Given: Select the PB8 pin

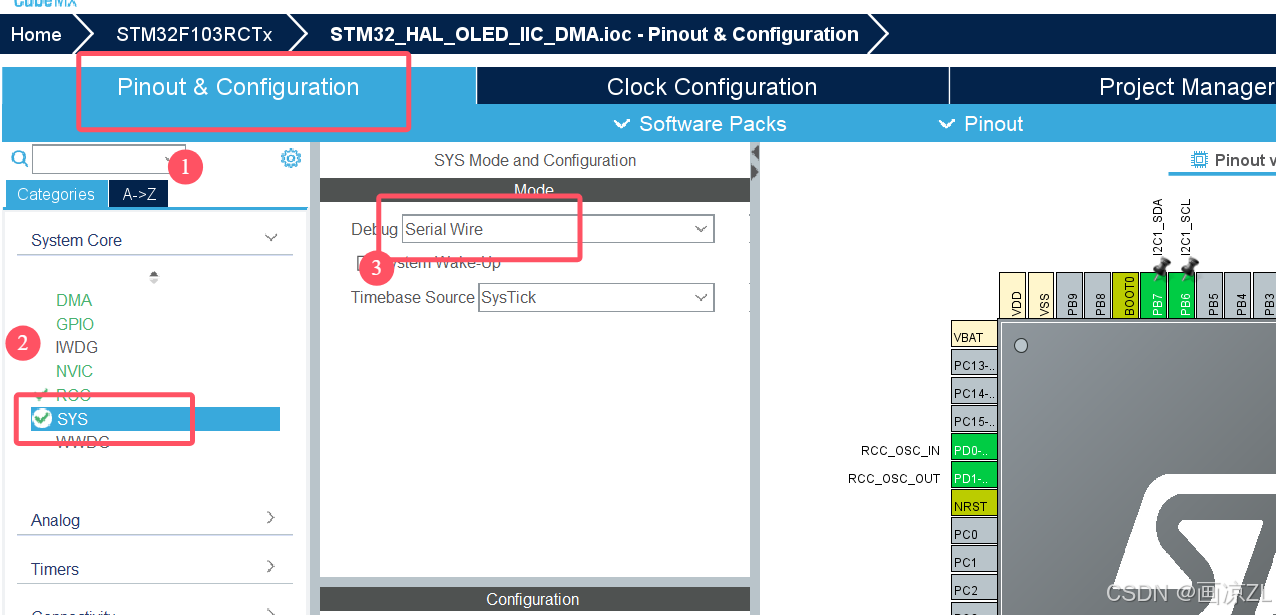Looking at the screenshot, I should pyautogui.click(x=1100, y=297).
